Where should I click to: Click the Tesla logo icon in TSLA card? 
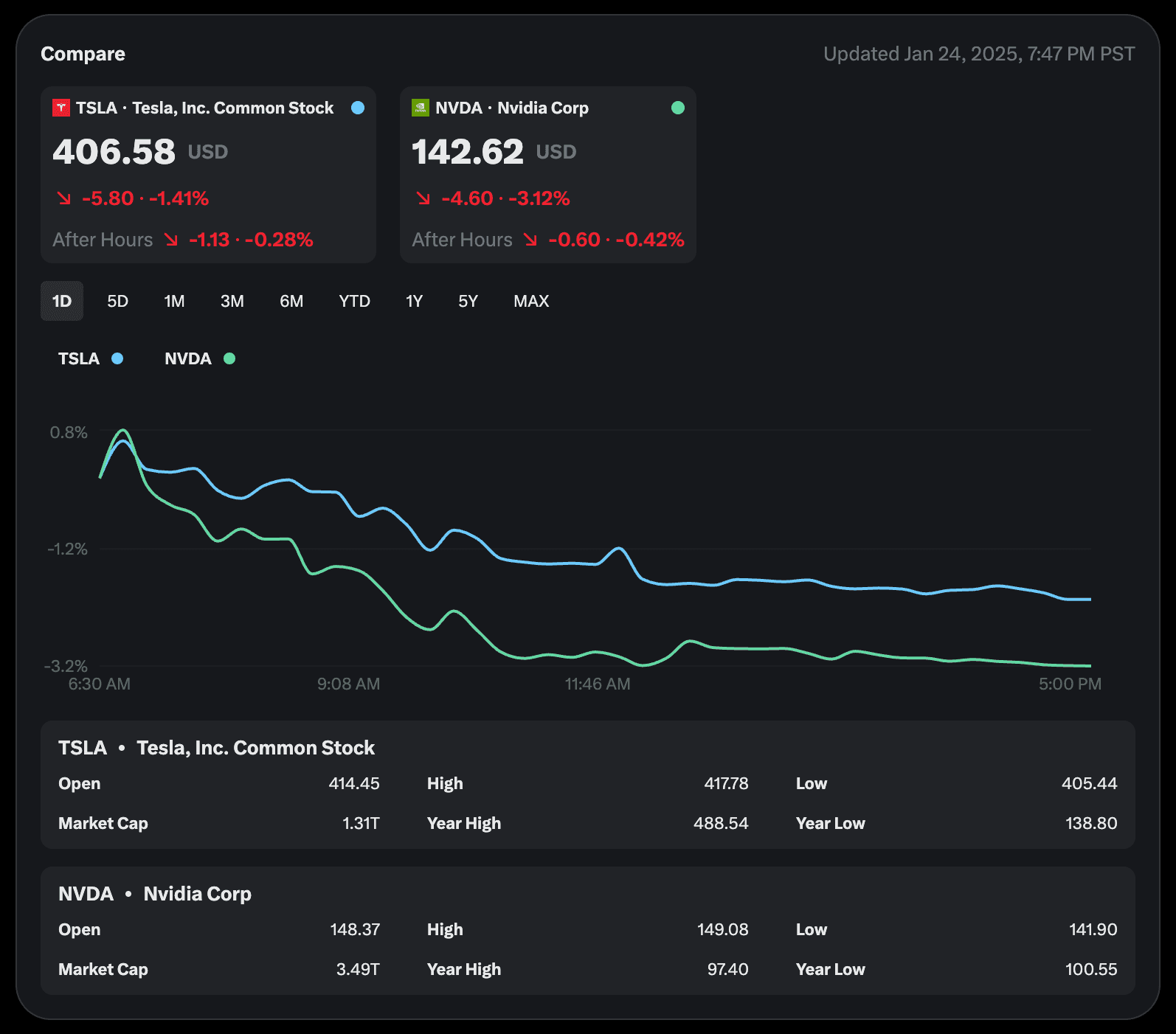pyautogui.click(x=61, y=108)
